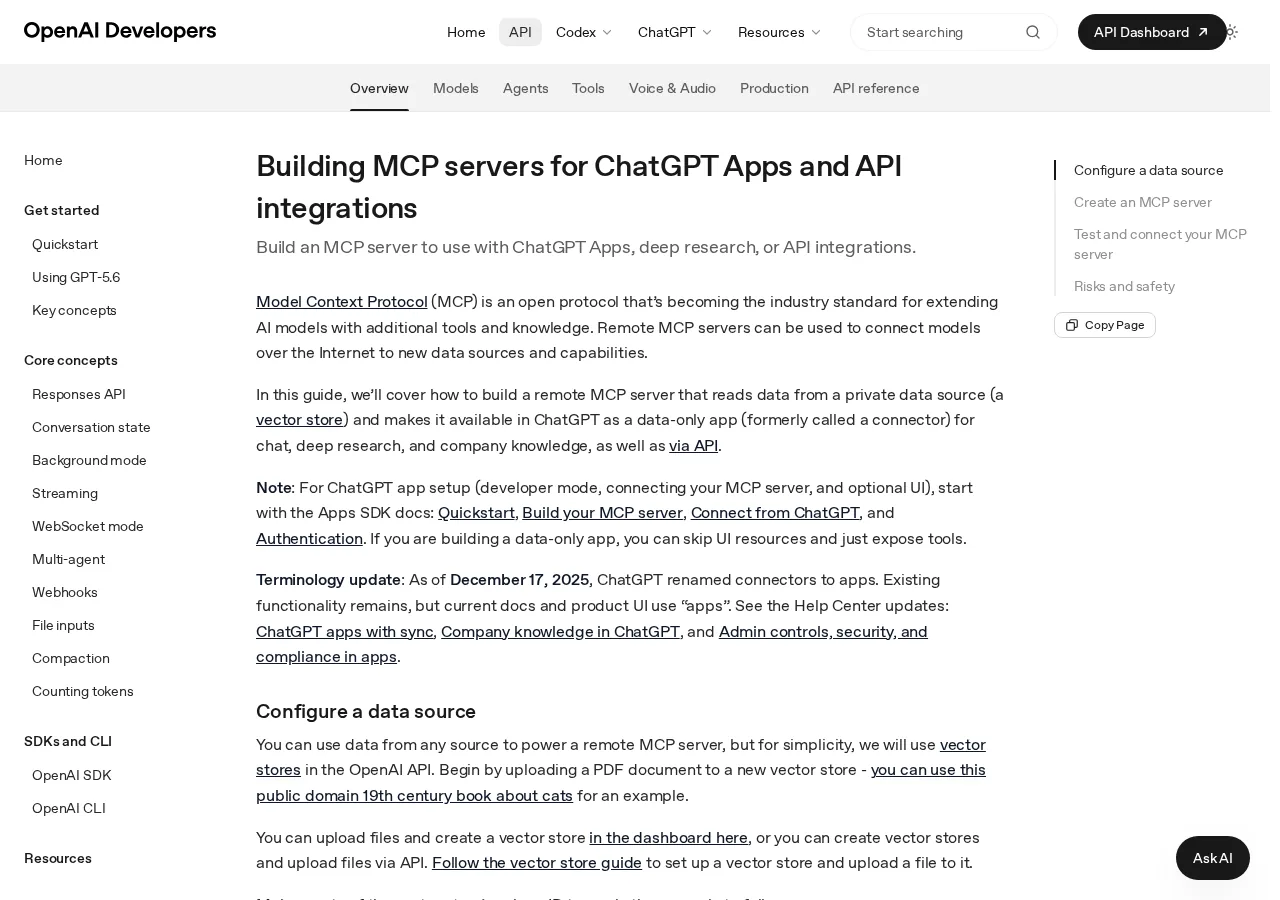Click the copy icon in Copy Page
The image size is (1280, 900).
coord(1072,325)
